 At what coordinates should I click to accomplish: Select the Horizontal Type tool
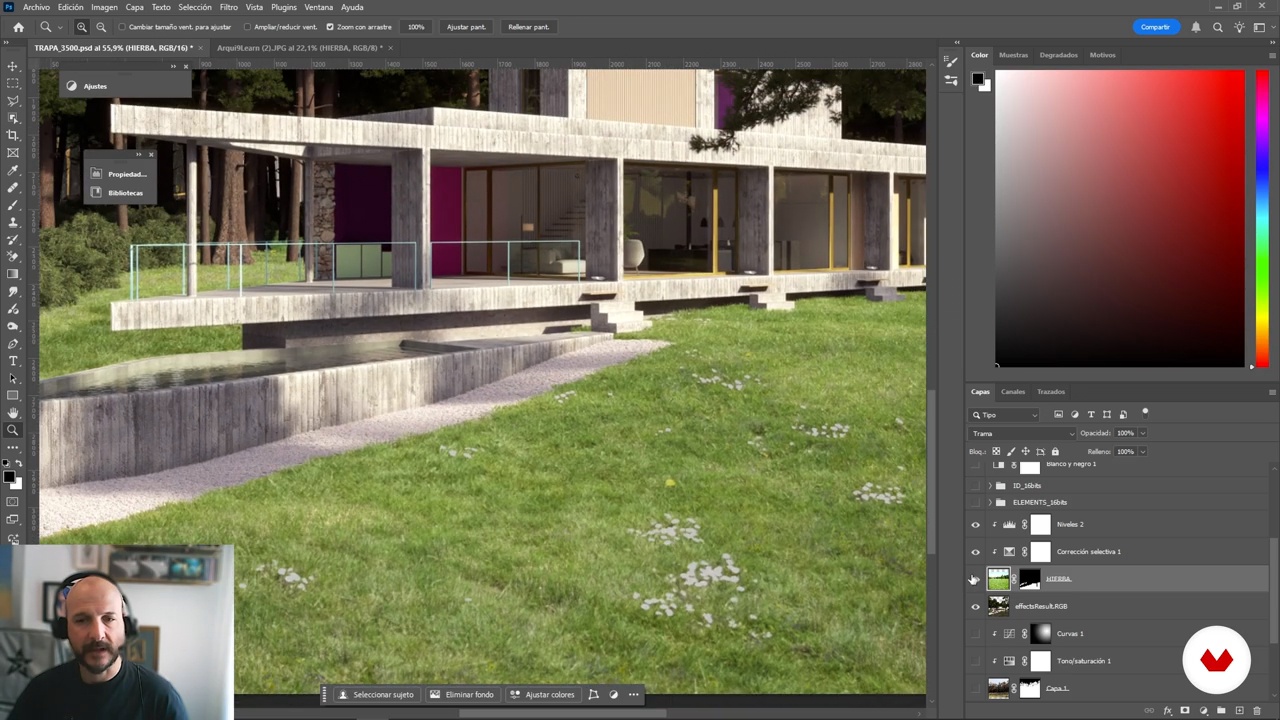13,361
